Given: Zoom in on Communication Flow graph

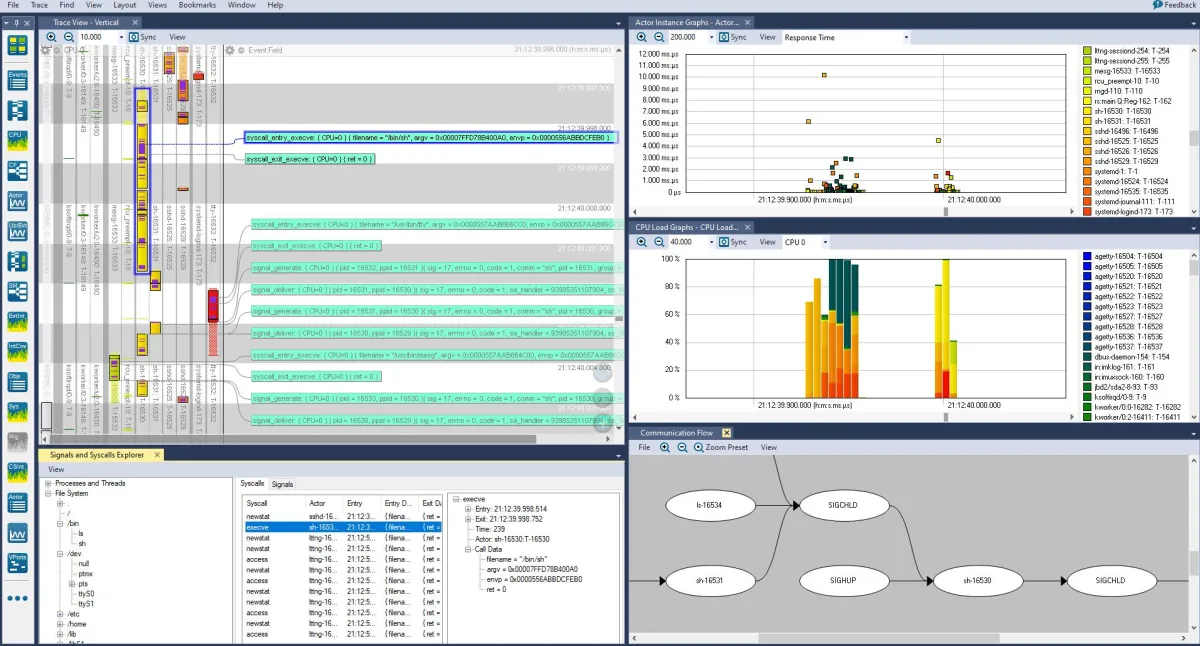Looking at the screenshot, I should [664, 447].
